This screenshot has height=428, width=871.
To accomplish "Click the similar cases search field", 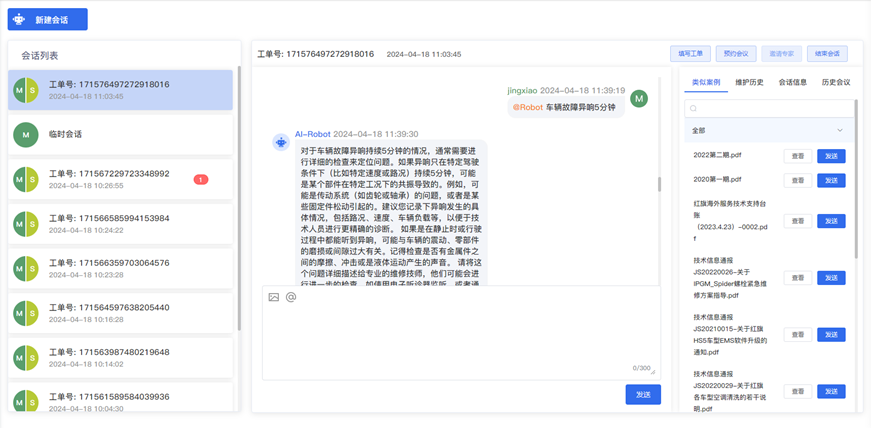I will click(x=769, y=108).
